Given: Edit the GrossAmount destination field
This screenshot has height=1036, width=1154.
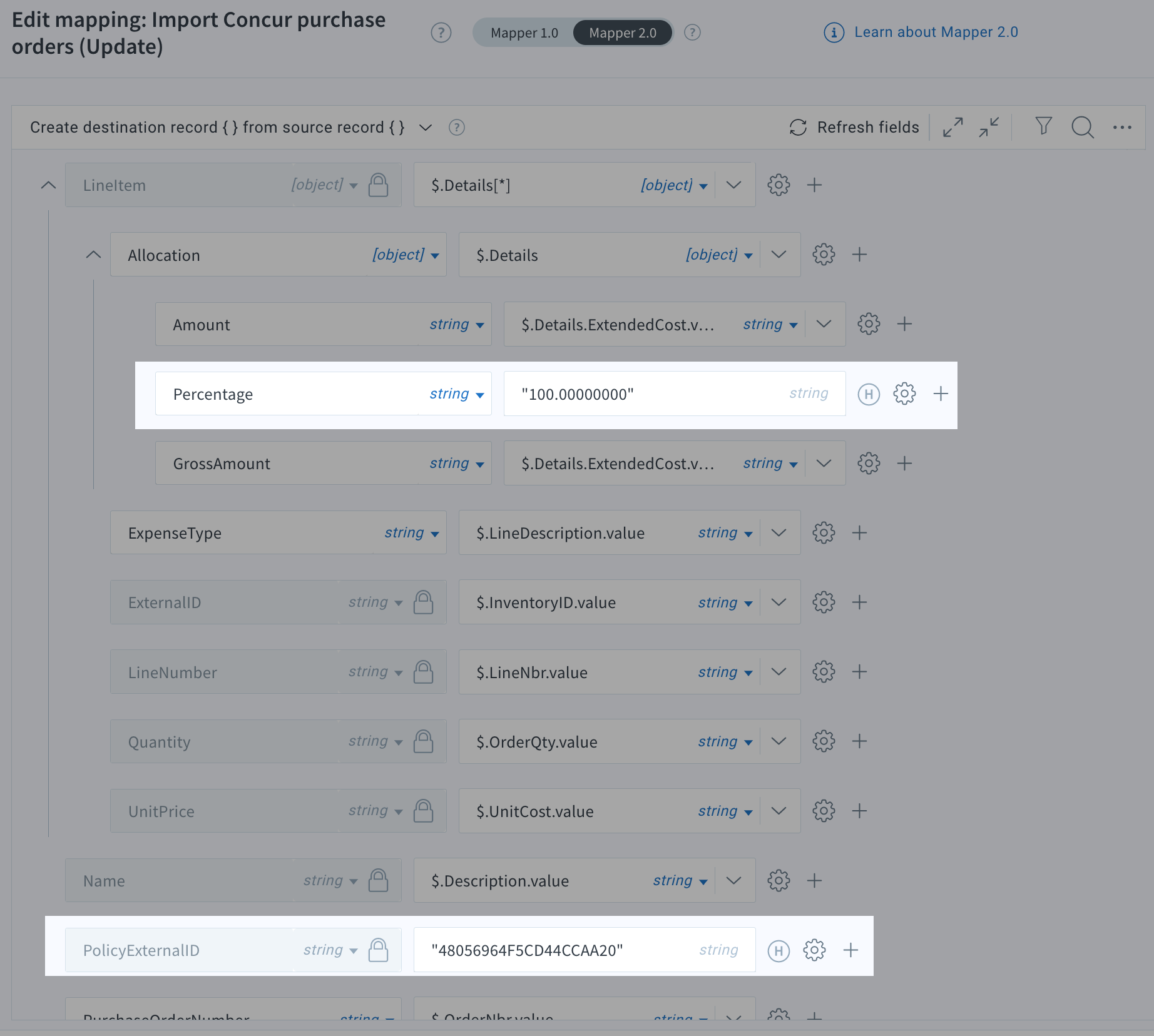Looking at the screenshot, I should (x=324, y=464).
